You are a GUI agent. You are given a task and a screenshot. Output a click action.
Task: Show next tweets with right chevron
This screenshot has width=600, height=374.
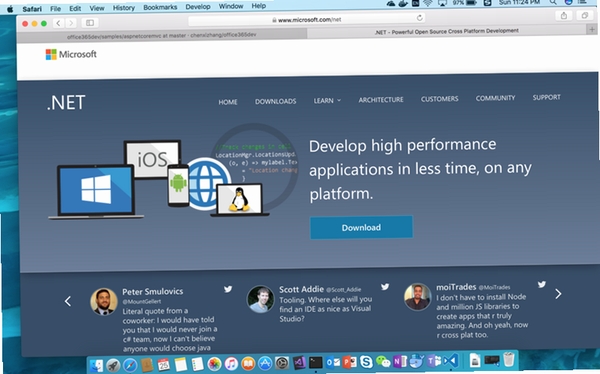[558, 294]
